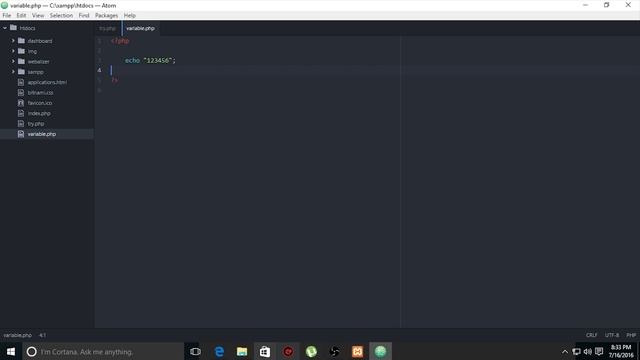Open bitnami.css file

point(40,93)
